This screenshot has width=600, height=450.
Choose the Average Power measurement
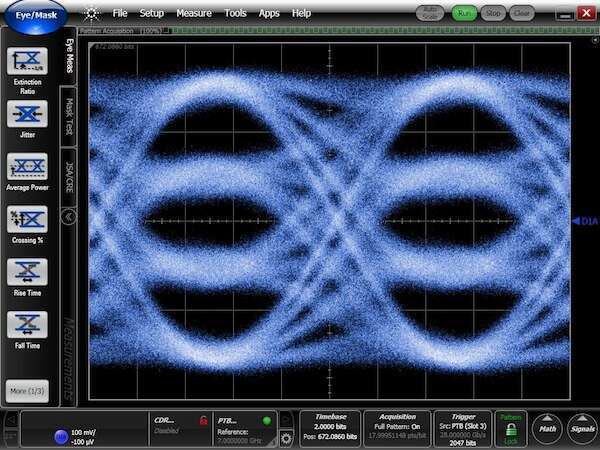(27, 166)
